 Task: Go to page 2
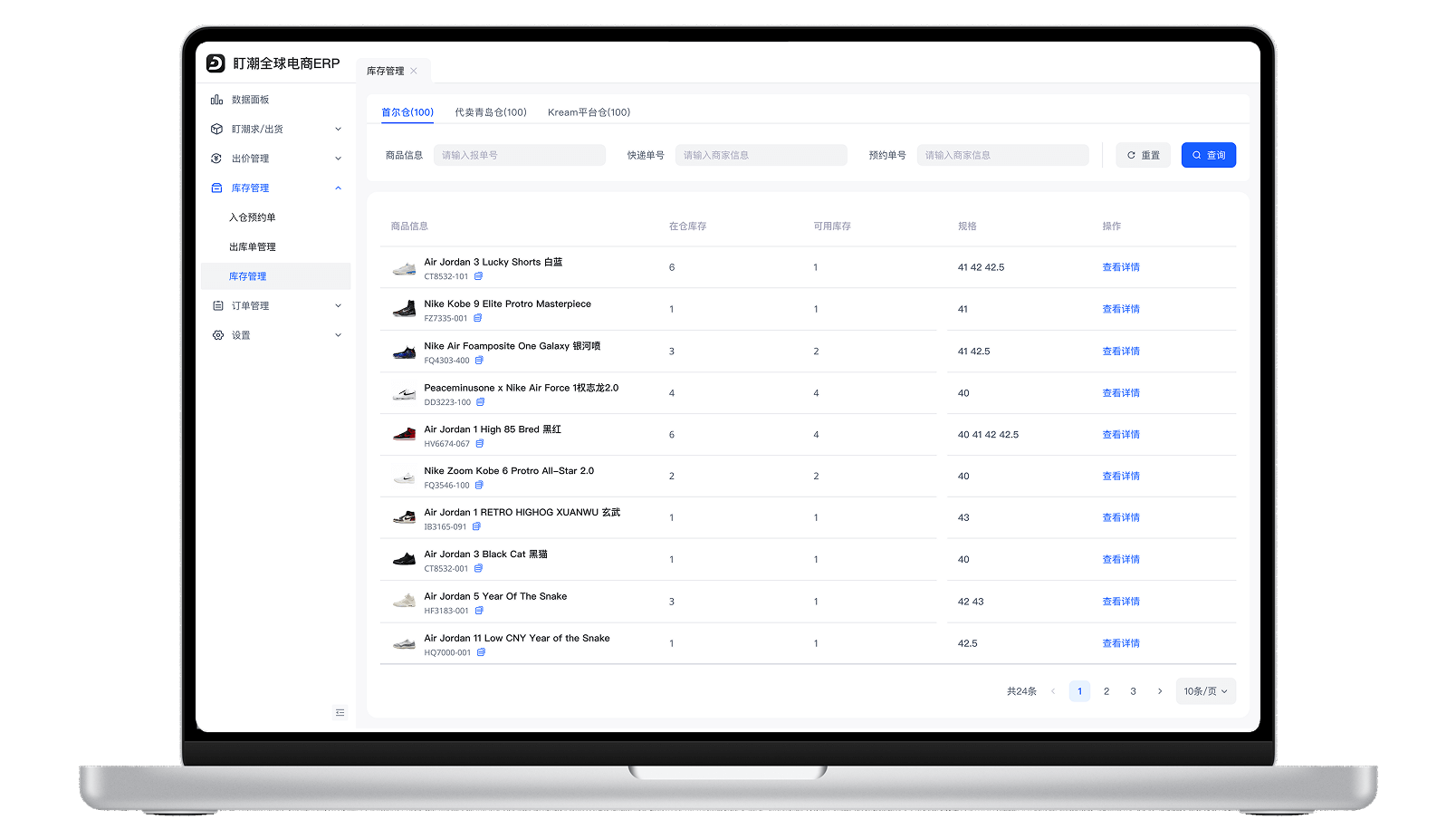coord(1106,691)
